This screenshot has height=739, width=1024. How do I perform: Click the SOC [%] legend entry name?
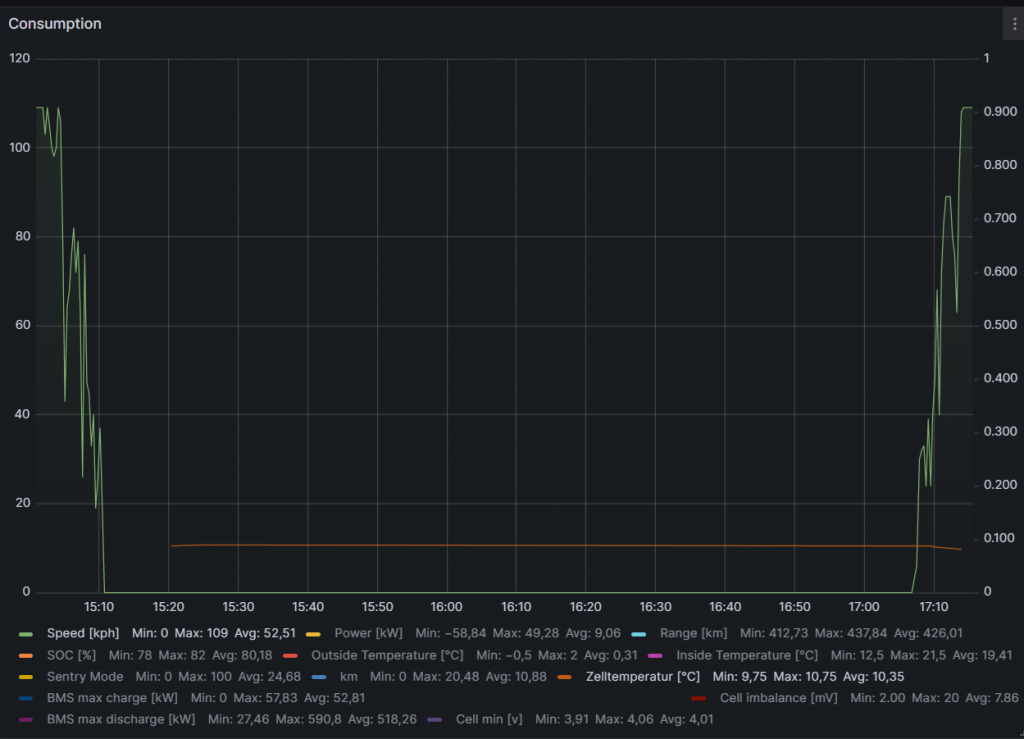tap(71, 655)
